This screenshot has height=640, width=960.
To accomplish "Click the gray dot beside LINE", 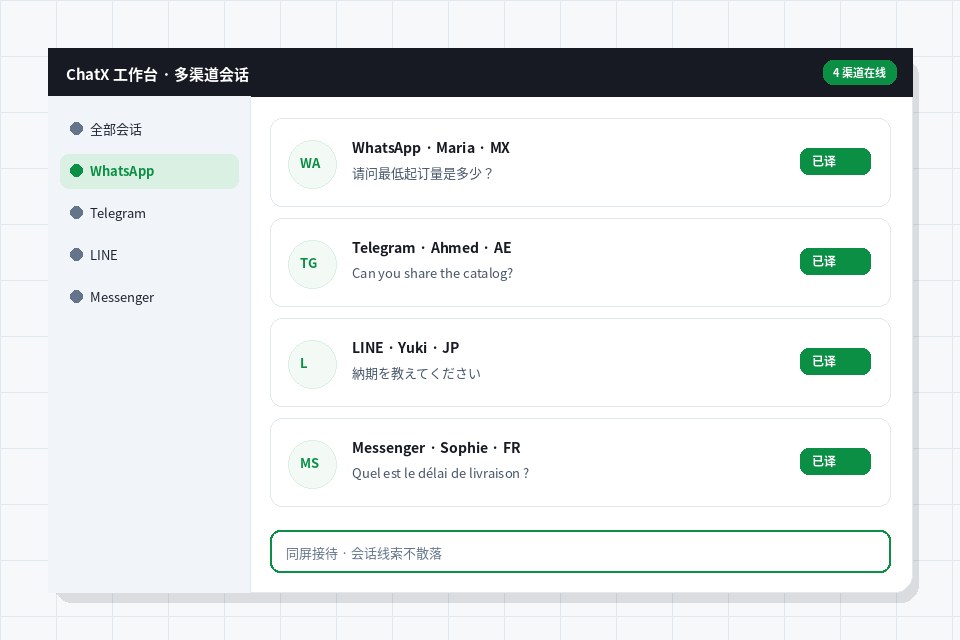I will (x=77, y=254).
